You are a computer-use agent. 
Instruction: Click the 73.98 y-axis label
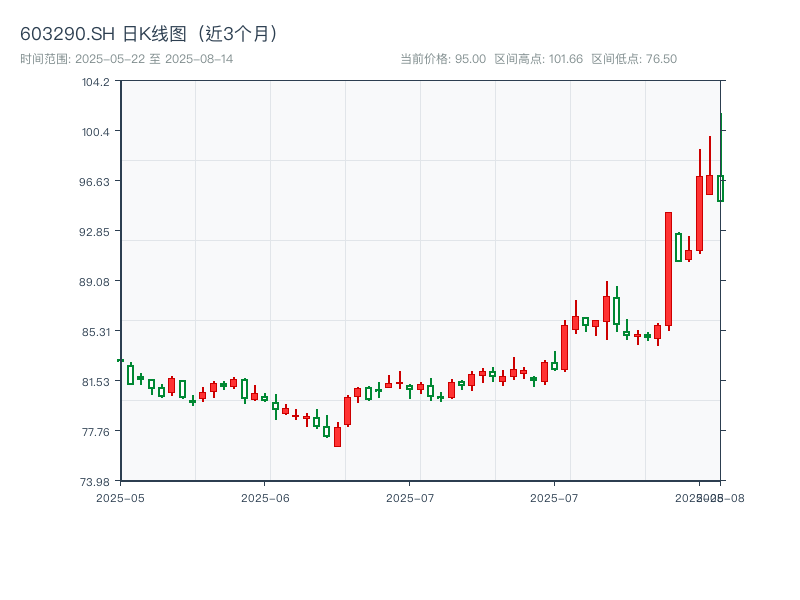[x=94, y=482]
